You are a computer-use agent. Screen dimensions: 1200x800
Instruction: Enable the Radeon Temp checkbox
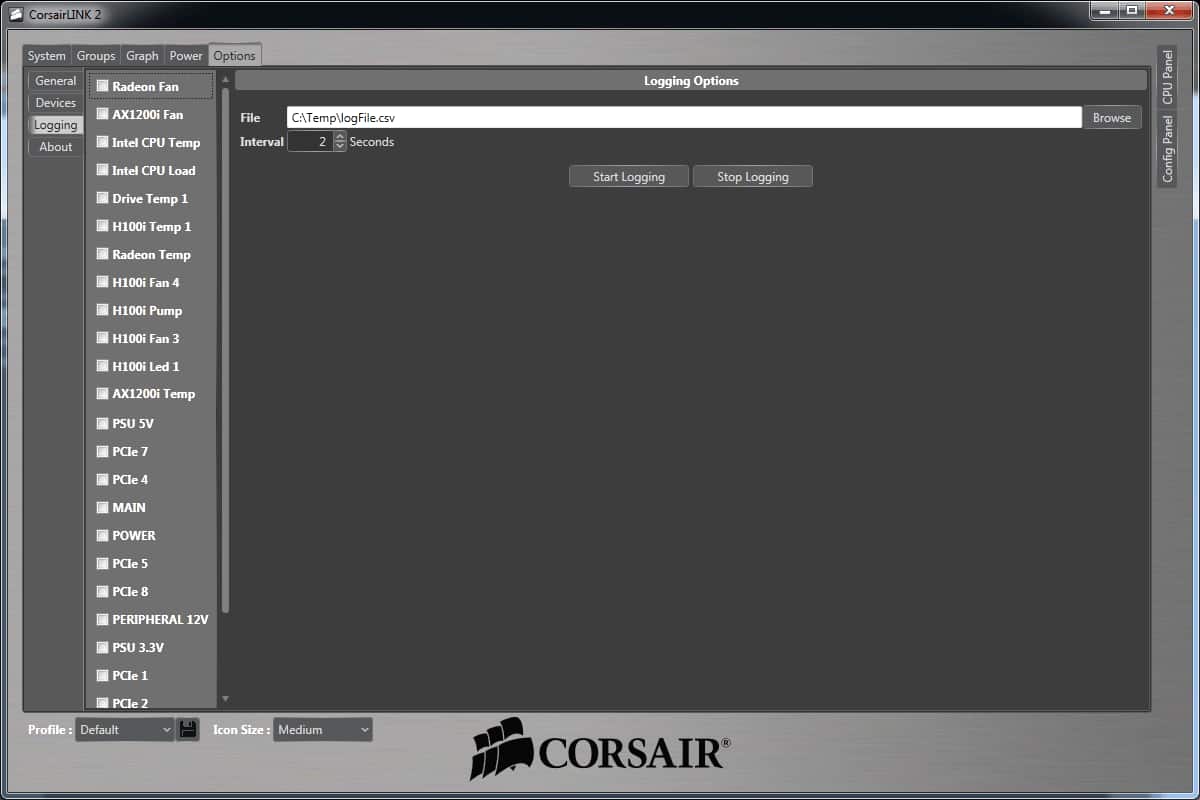coord(102,255)
